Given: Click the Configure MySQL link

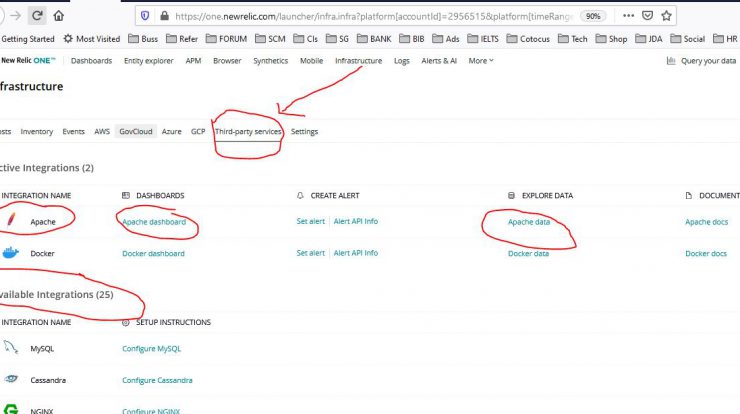Looking at the screenshot, I should pos(151,348).
